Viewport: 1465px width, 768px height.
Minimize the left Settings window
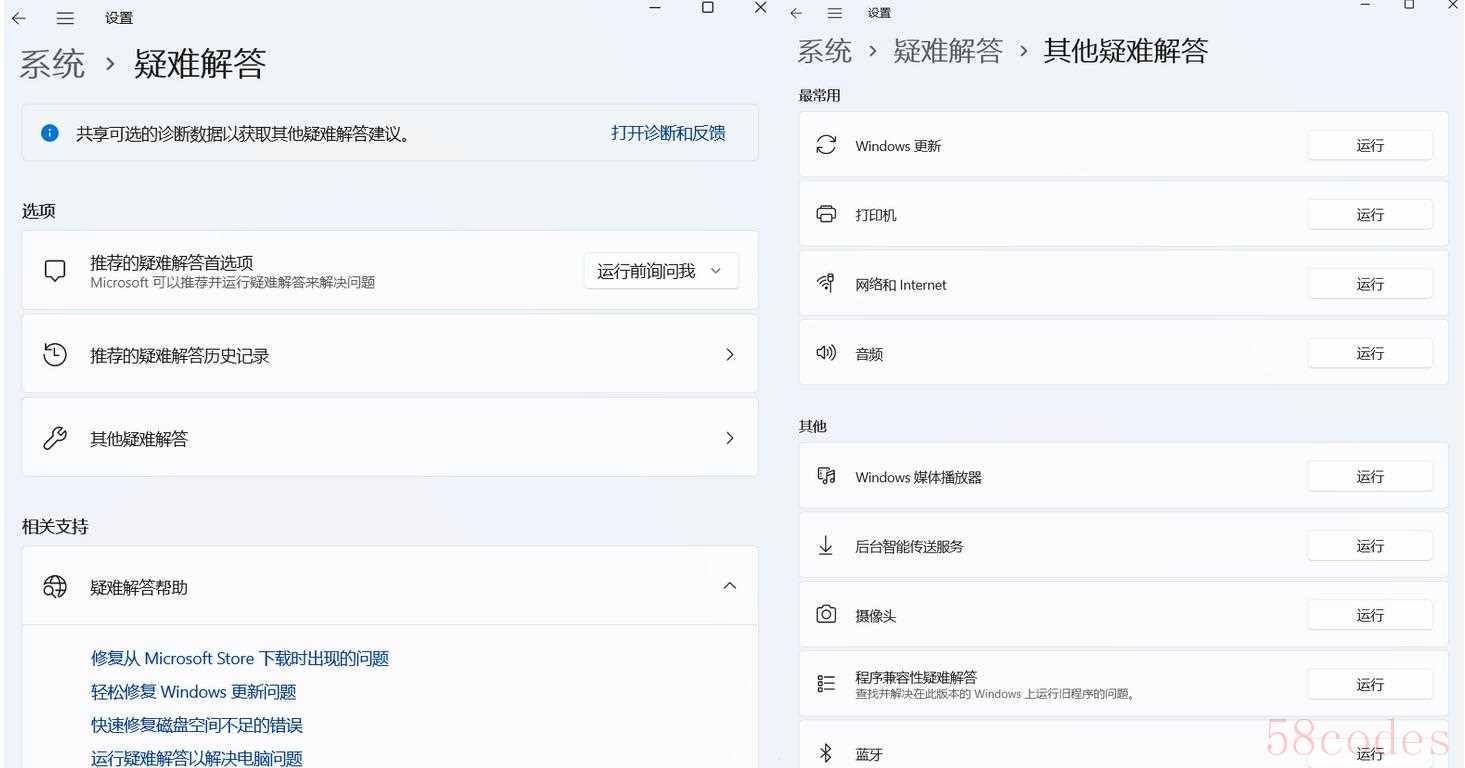655,7
